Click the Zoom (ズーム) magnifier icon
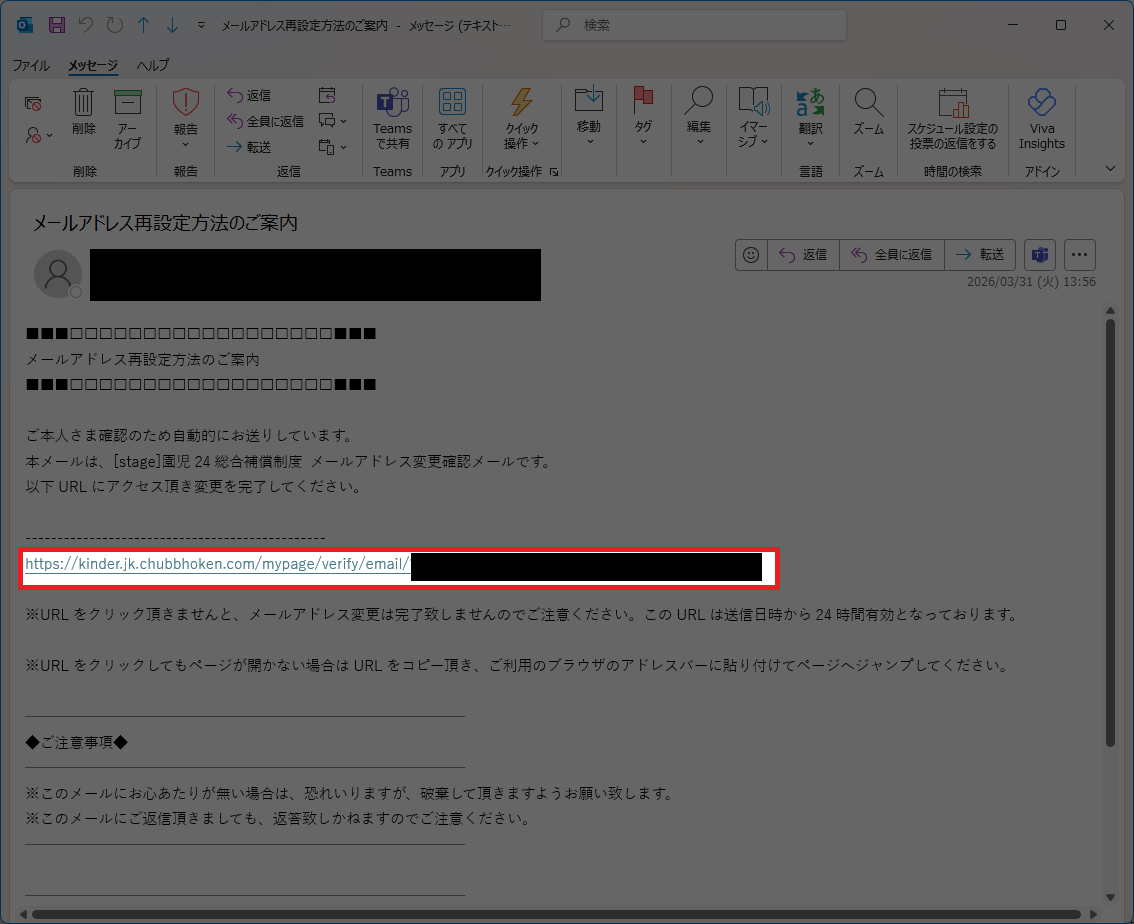This screenshot has width=1134, height=924. [x=868, y=104]
